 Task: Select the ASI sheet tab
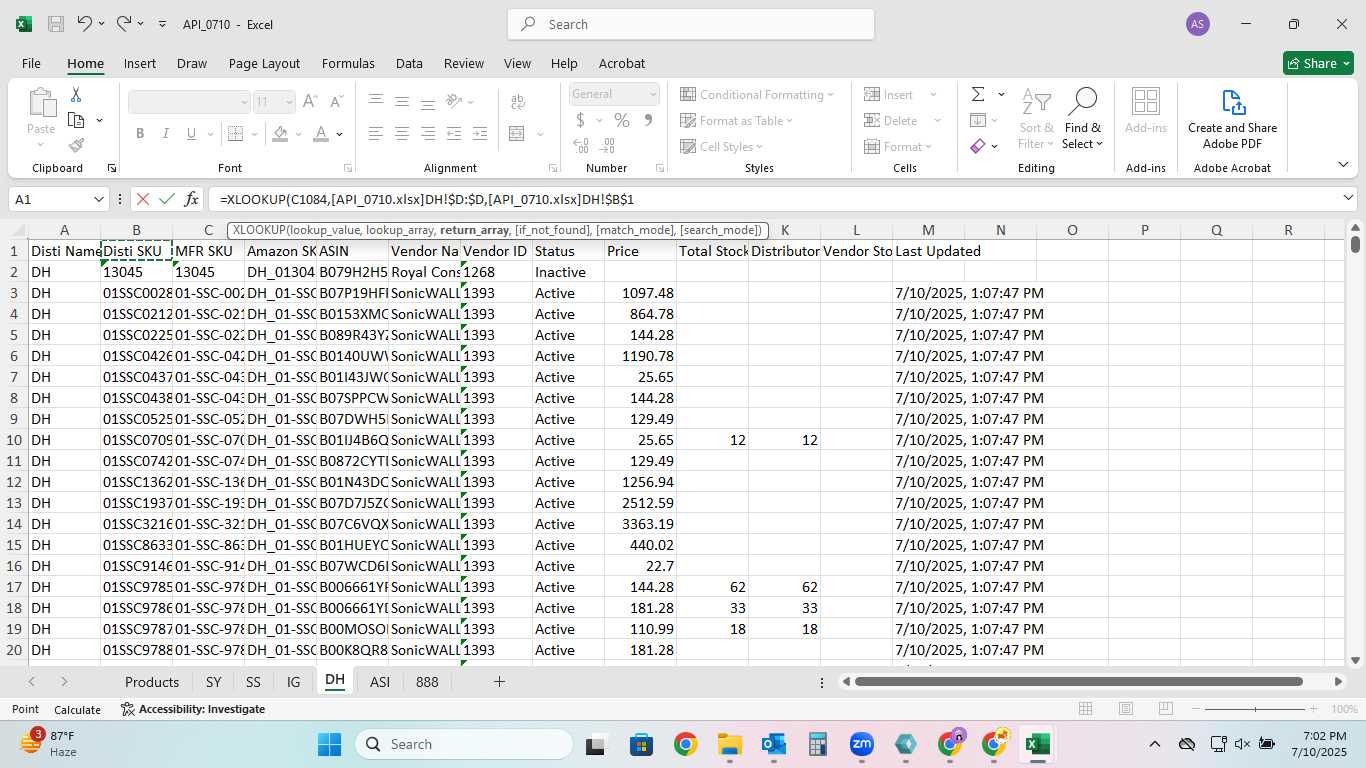(x=380, y=681)
